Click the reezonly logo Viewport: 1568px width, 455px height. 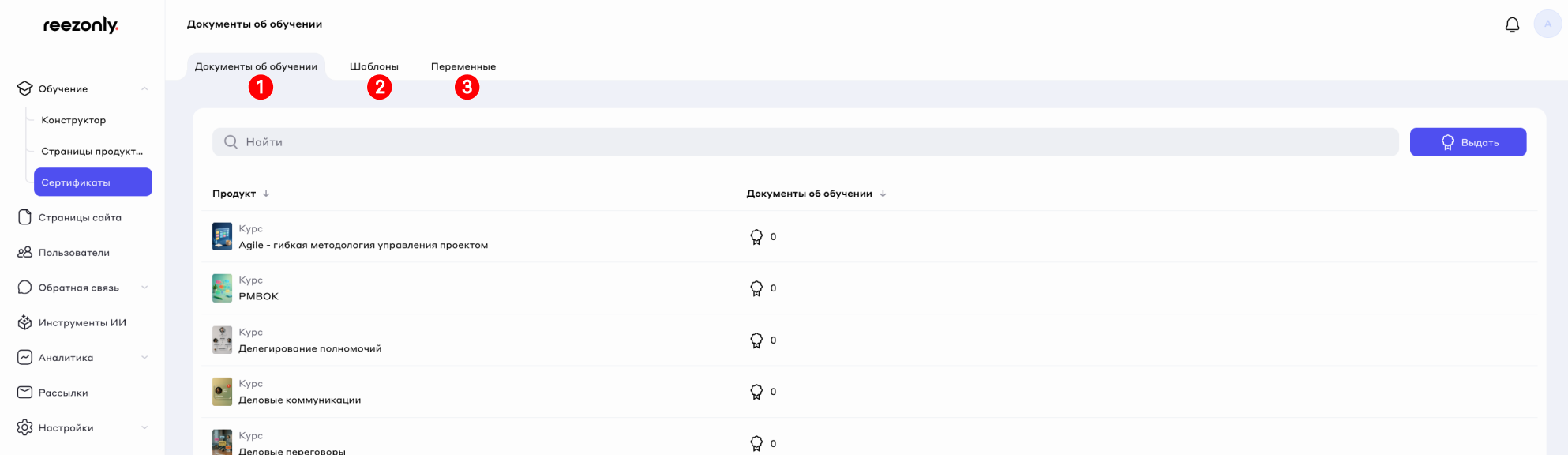81,25
